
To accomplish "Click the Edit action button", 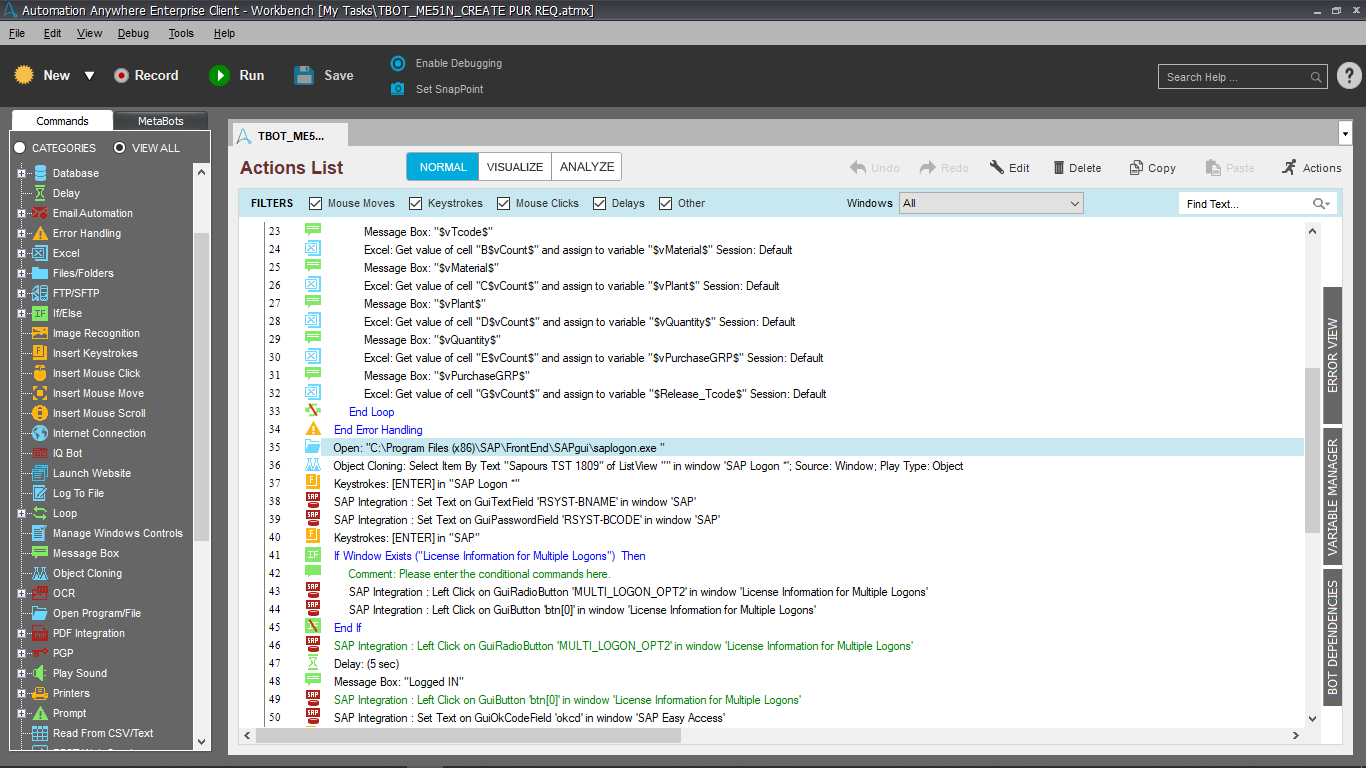I will (1009, 168).
